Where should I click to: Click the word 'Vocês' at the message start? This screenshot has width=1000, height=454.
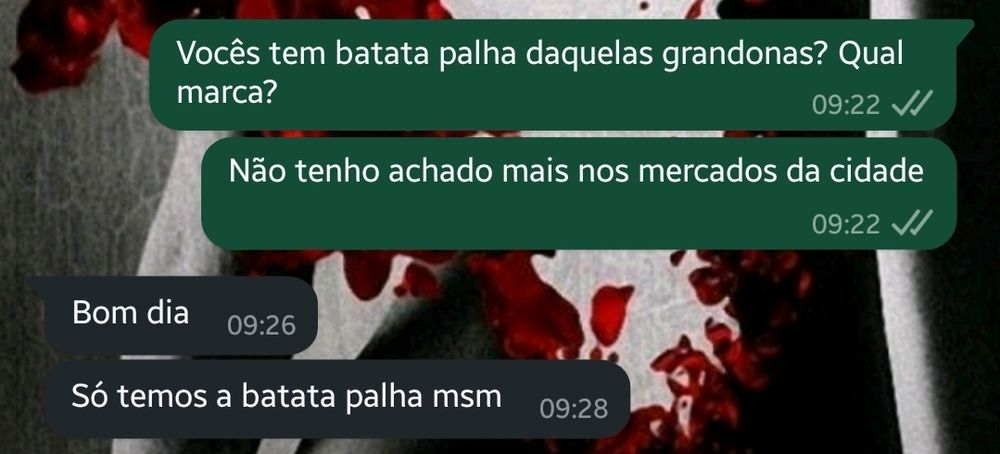tap(219, 54)
